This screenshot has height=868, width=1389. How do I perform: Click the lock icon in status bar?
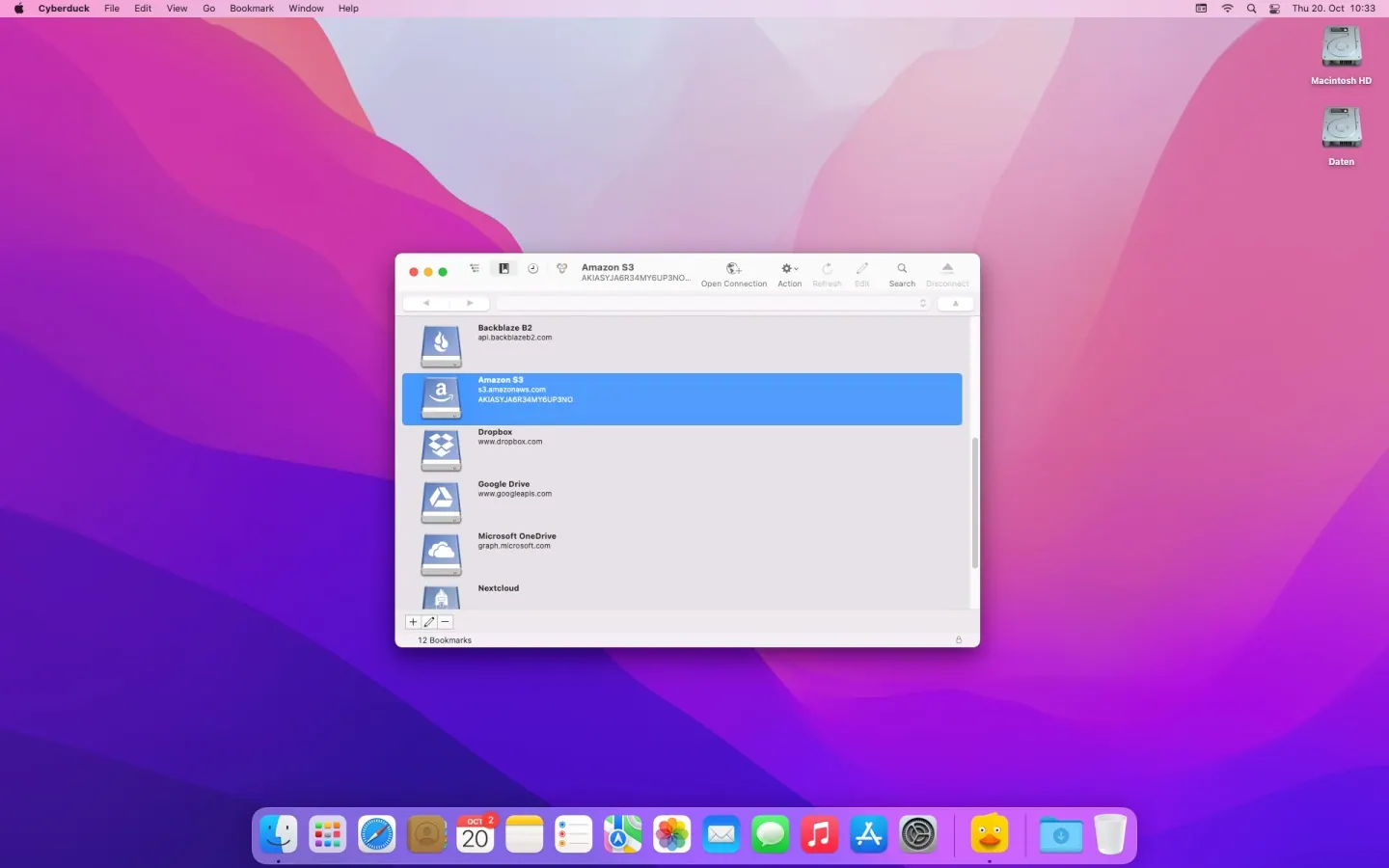point(959,640)
